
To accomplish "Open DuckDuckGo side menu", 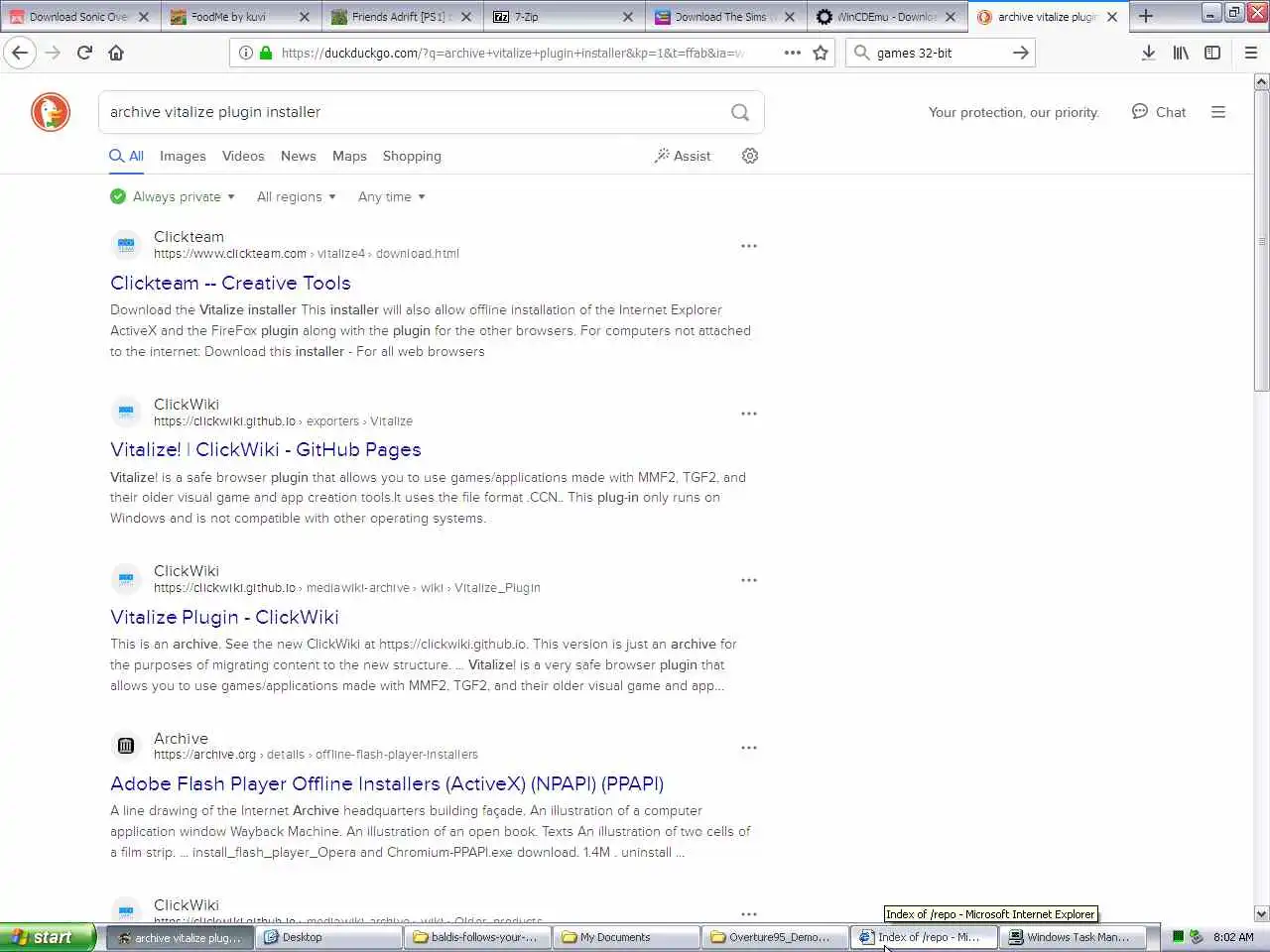I will tap(1218, 112).
